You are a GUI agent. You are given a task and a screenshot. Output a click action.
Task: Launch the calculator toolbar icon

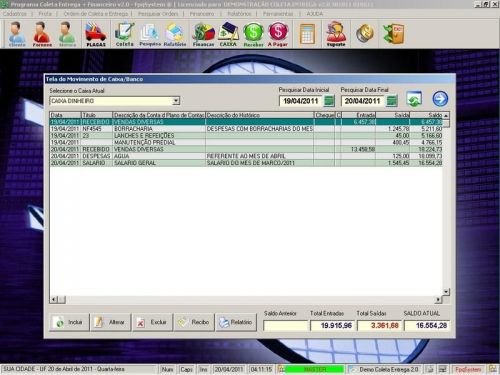tap(307, 34)
